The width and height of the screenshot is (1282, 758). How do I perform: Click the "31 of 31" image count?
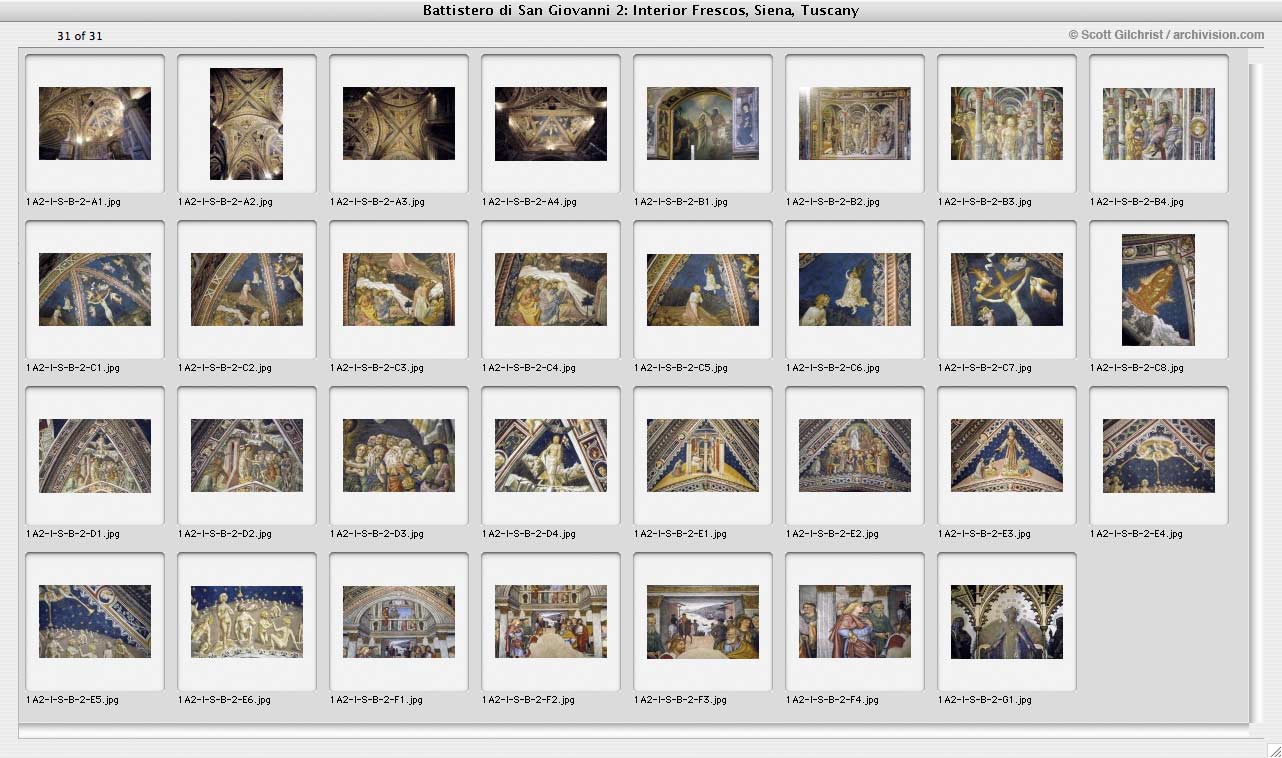coord(79,36)
